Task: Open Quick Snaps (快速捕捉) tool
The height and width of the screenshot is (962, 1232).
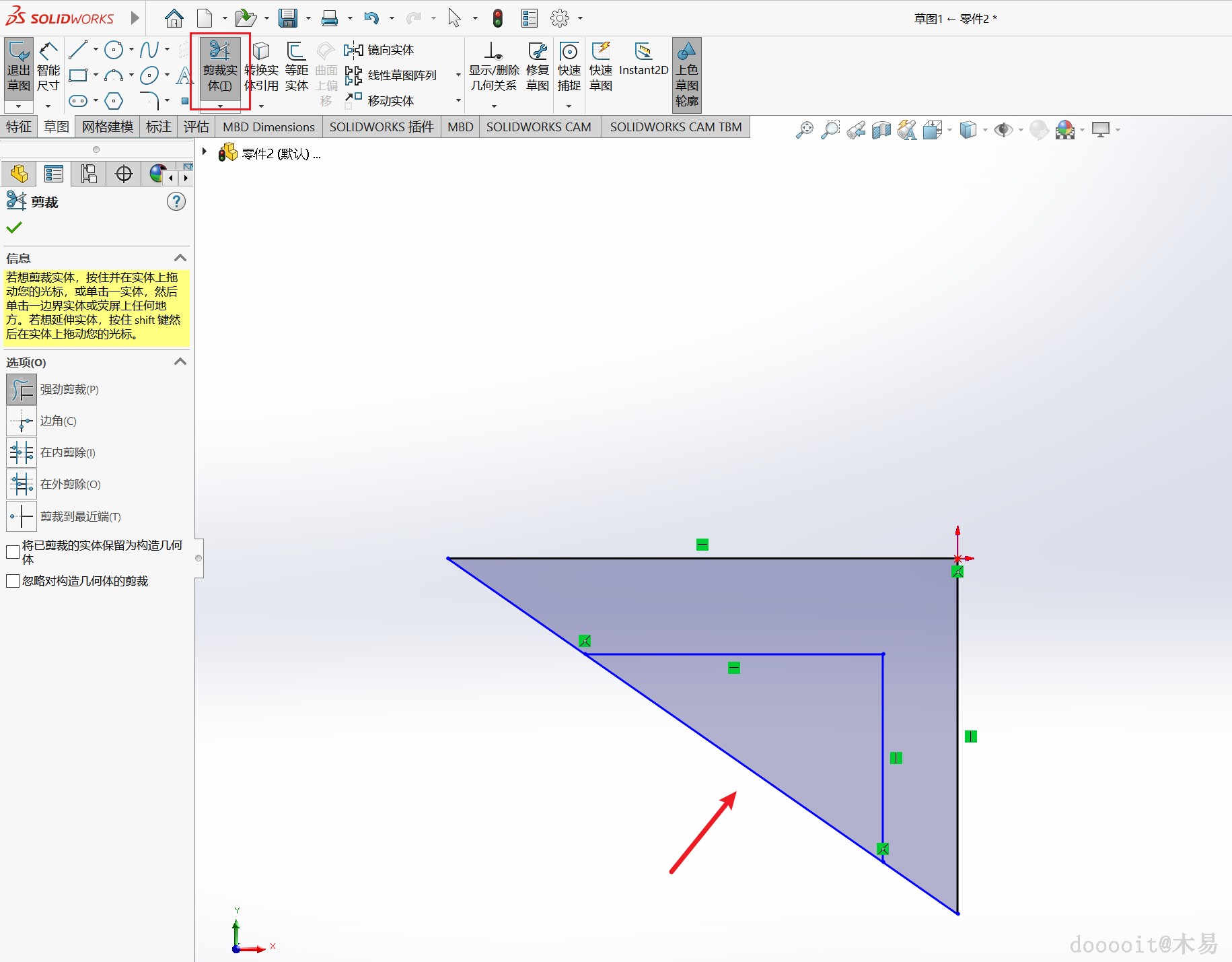Action: (569, 66)
